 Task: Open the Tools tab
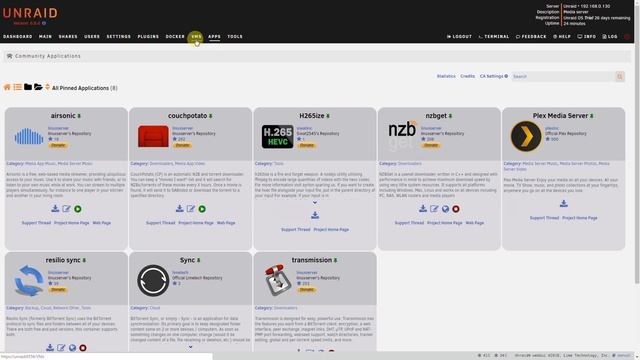click(235, 37)
